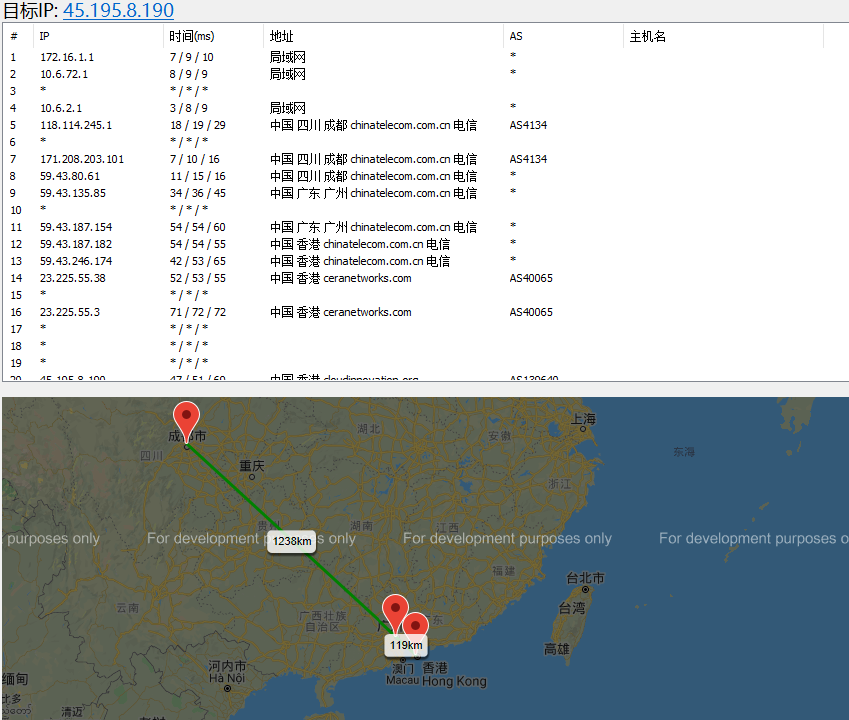Select the Hong Kong red map marker
The image size is (849, 720).
pos(415,627)
